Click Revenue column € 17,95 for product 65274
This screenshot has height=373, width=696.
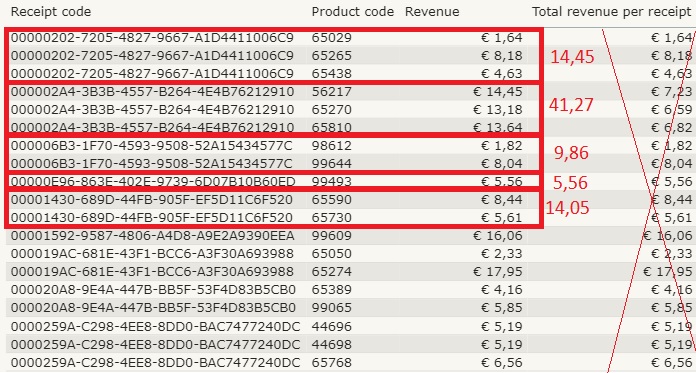(x=498, y=271)
